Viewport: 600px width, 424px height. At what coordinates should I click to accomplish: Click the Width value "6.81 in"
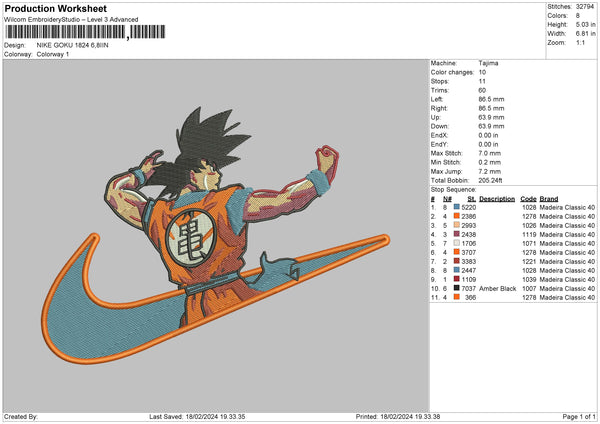(585, 34)
